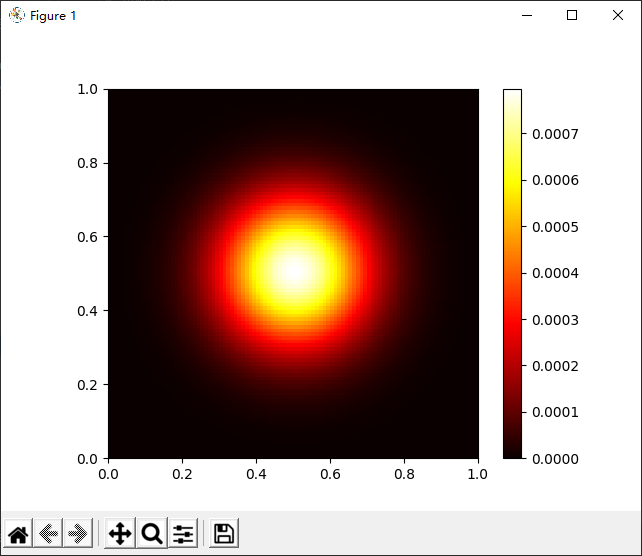Viewport: 642px width, 556px height.
Task: Click the bright center of the heatmap
Action: tap(294, 271)
